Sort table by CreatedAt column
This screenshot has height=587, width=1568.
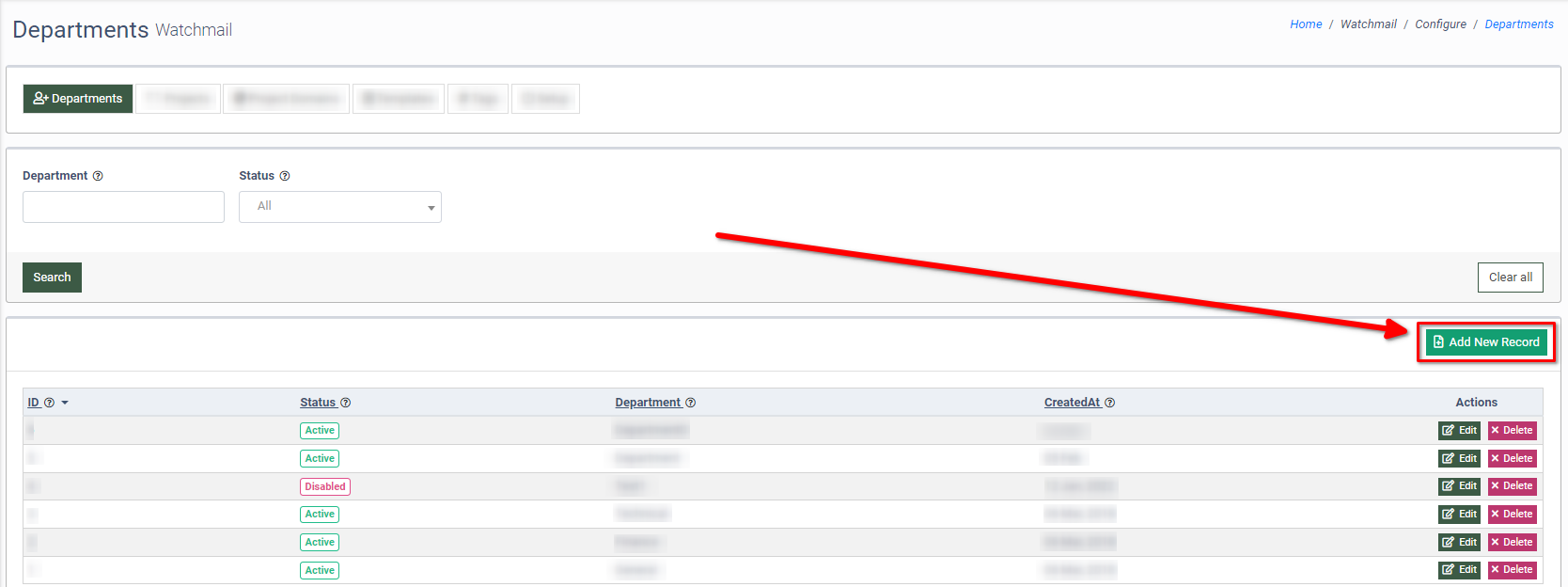[x=1072, y=403]
